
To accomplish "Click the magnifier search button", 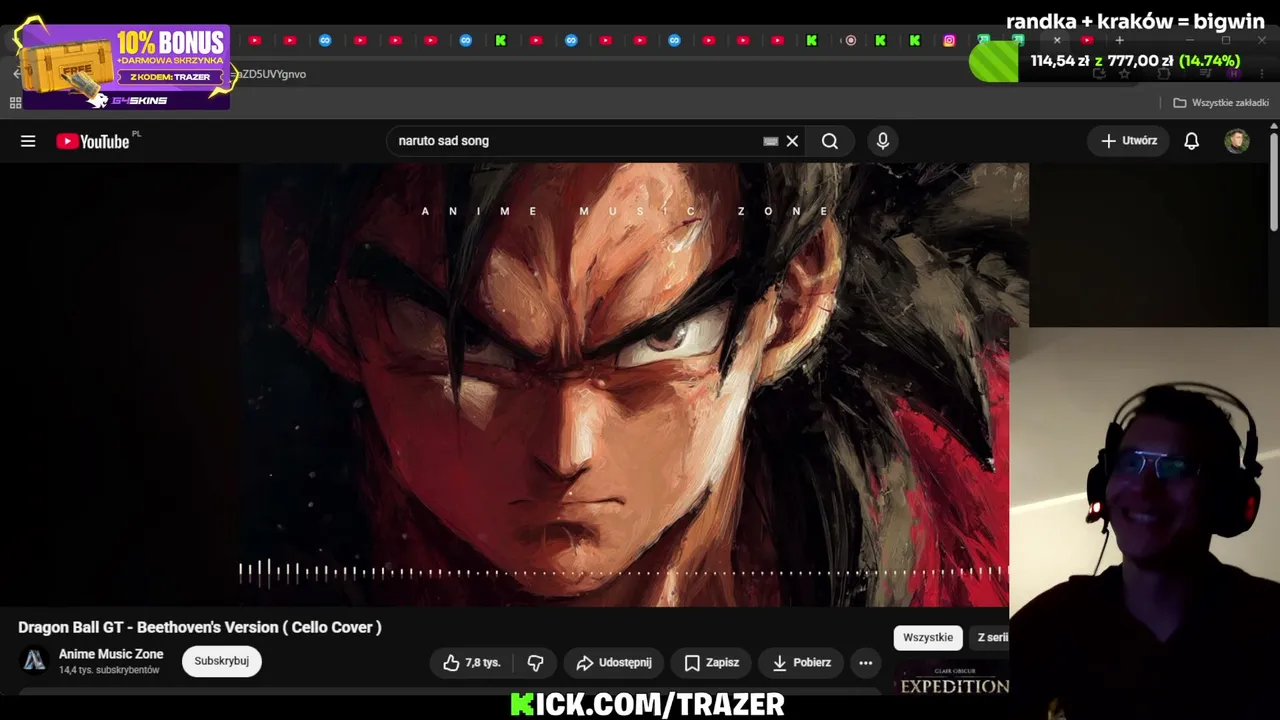I will coord(830,141).
